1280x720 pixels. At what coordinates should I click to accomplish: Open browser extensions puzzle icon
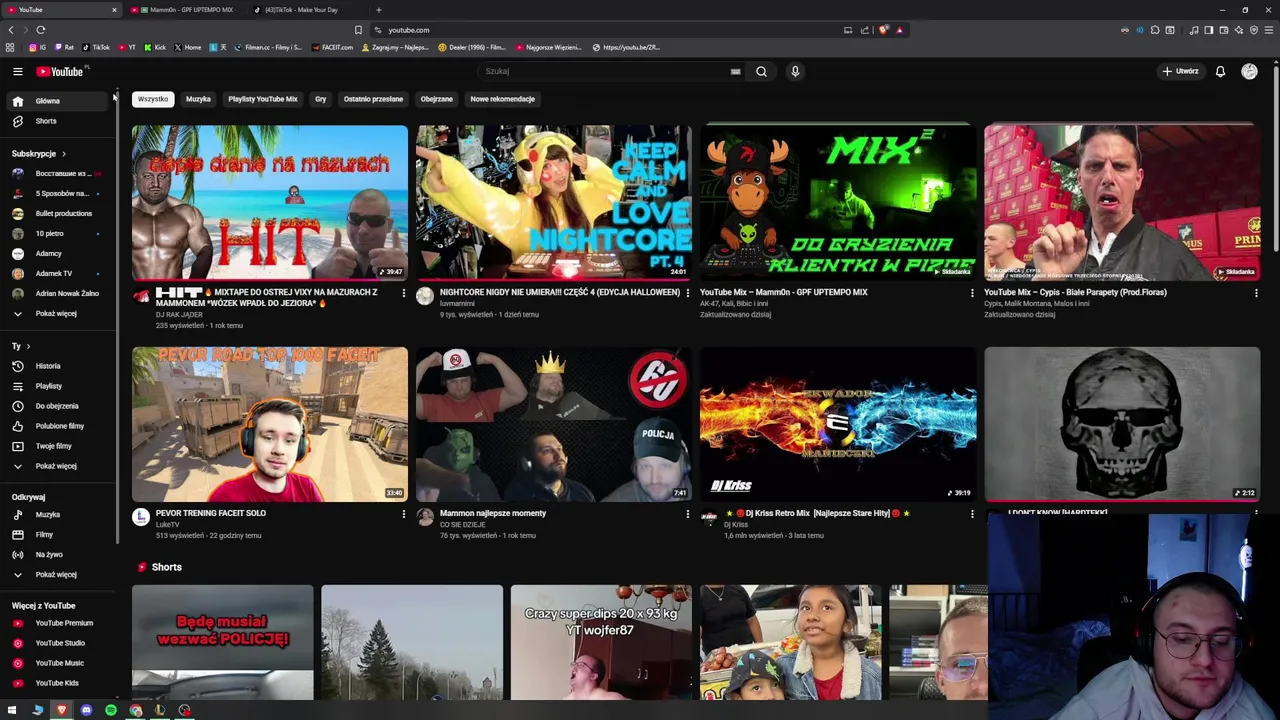click(x=1155, y=30)
